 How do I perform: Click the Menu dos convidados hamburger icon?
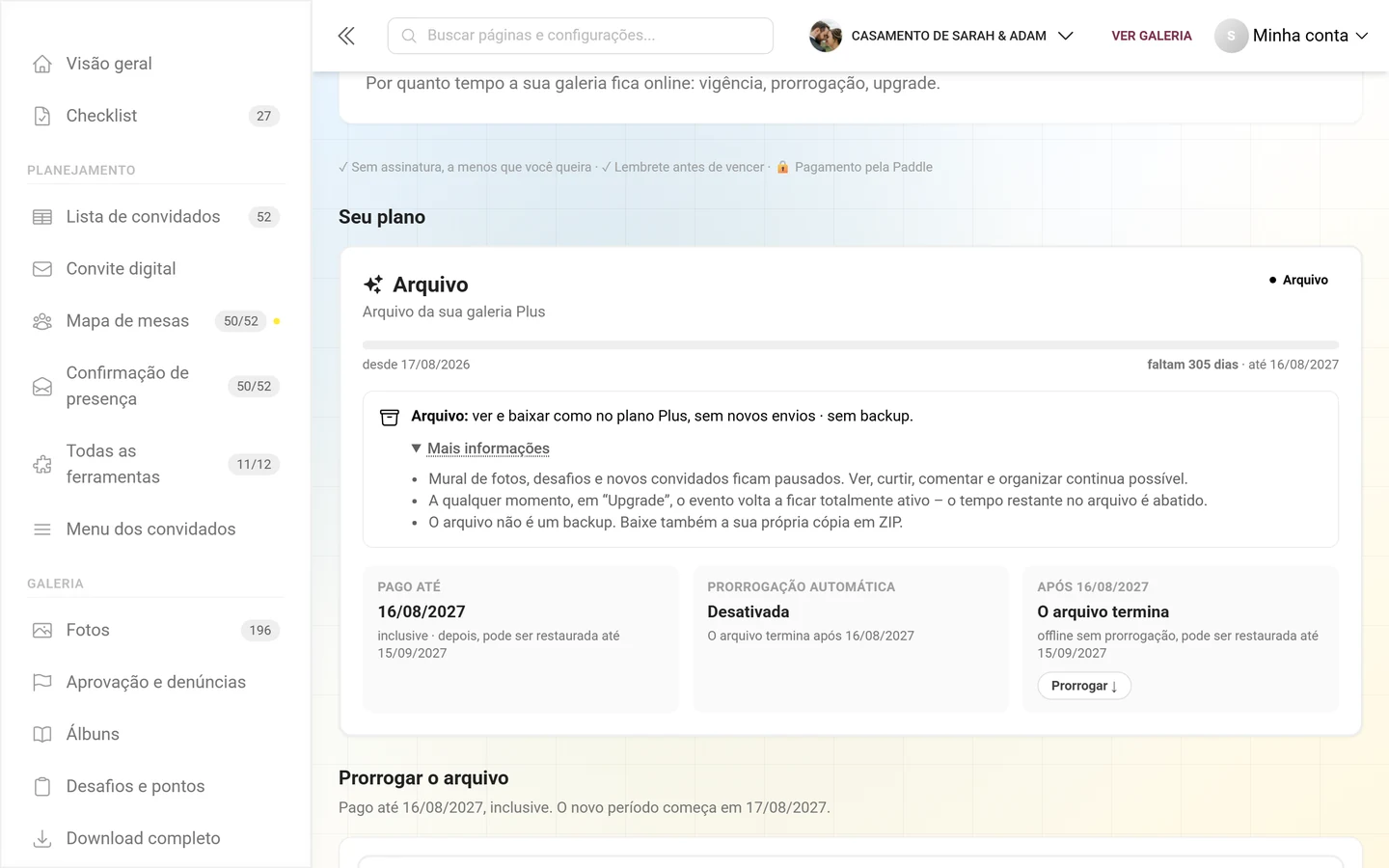coord(42,529)
